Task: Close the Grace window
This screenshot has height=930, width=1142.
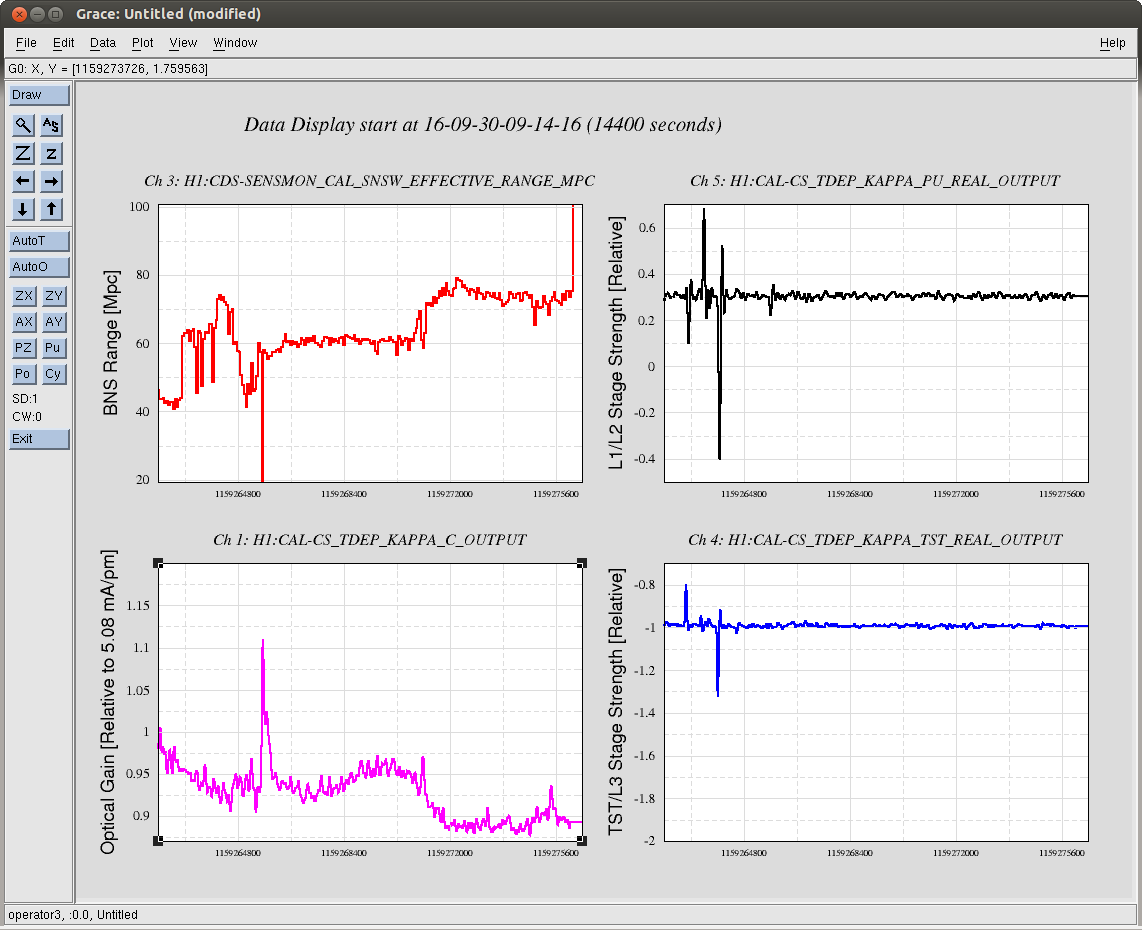Action: pyautogui.click(x=20, y=14)
